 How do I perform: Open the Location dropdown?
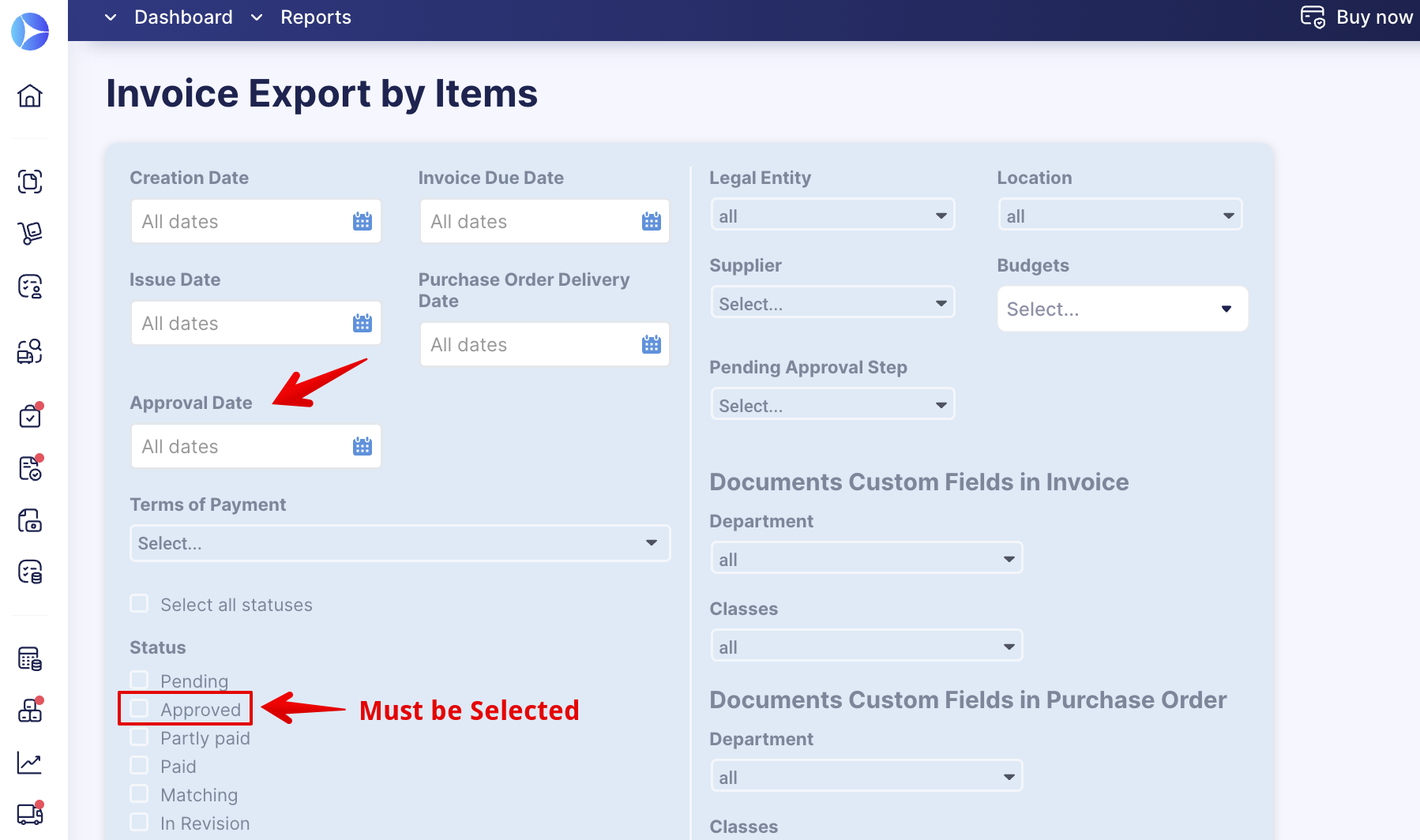coord(1120,216)
